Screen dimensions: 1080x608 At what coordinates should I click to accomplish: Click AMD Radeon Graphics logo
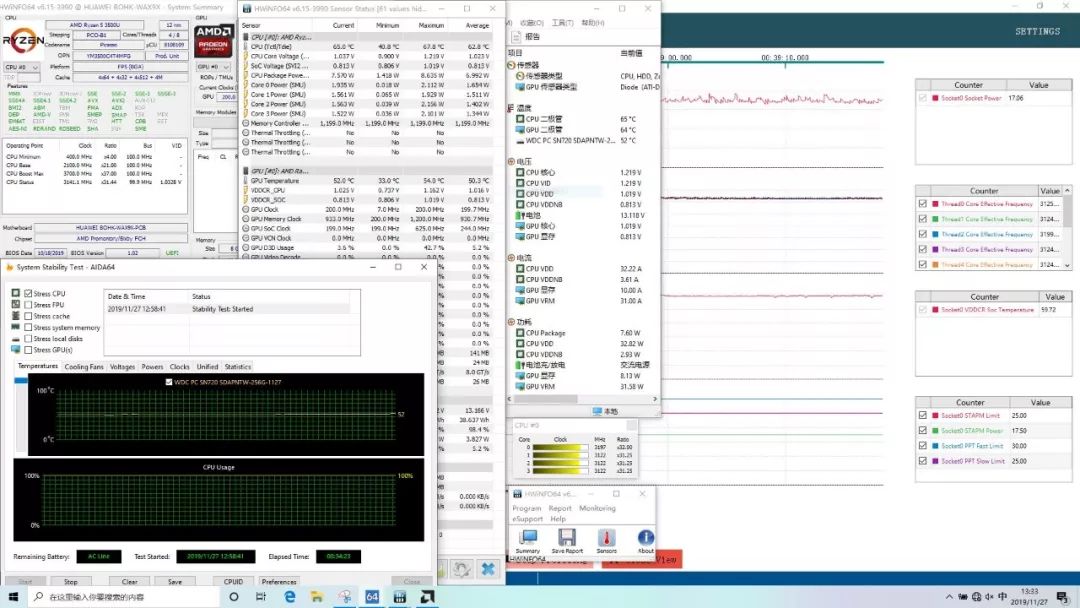coord(213,40)
